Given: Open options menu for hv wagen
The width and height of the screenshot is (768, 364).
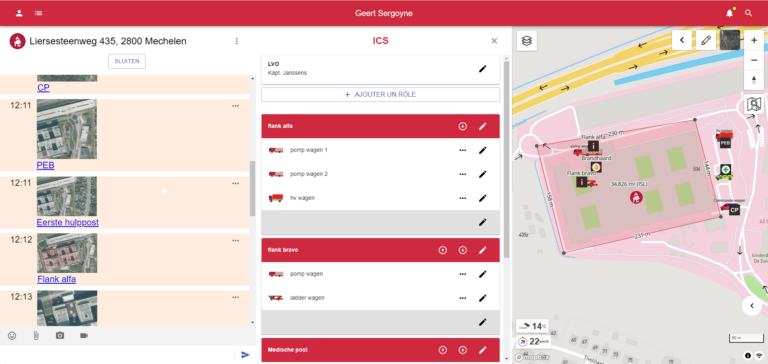Looking at the screenshot, I should tap(462, 198).
